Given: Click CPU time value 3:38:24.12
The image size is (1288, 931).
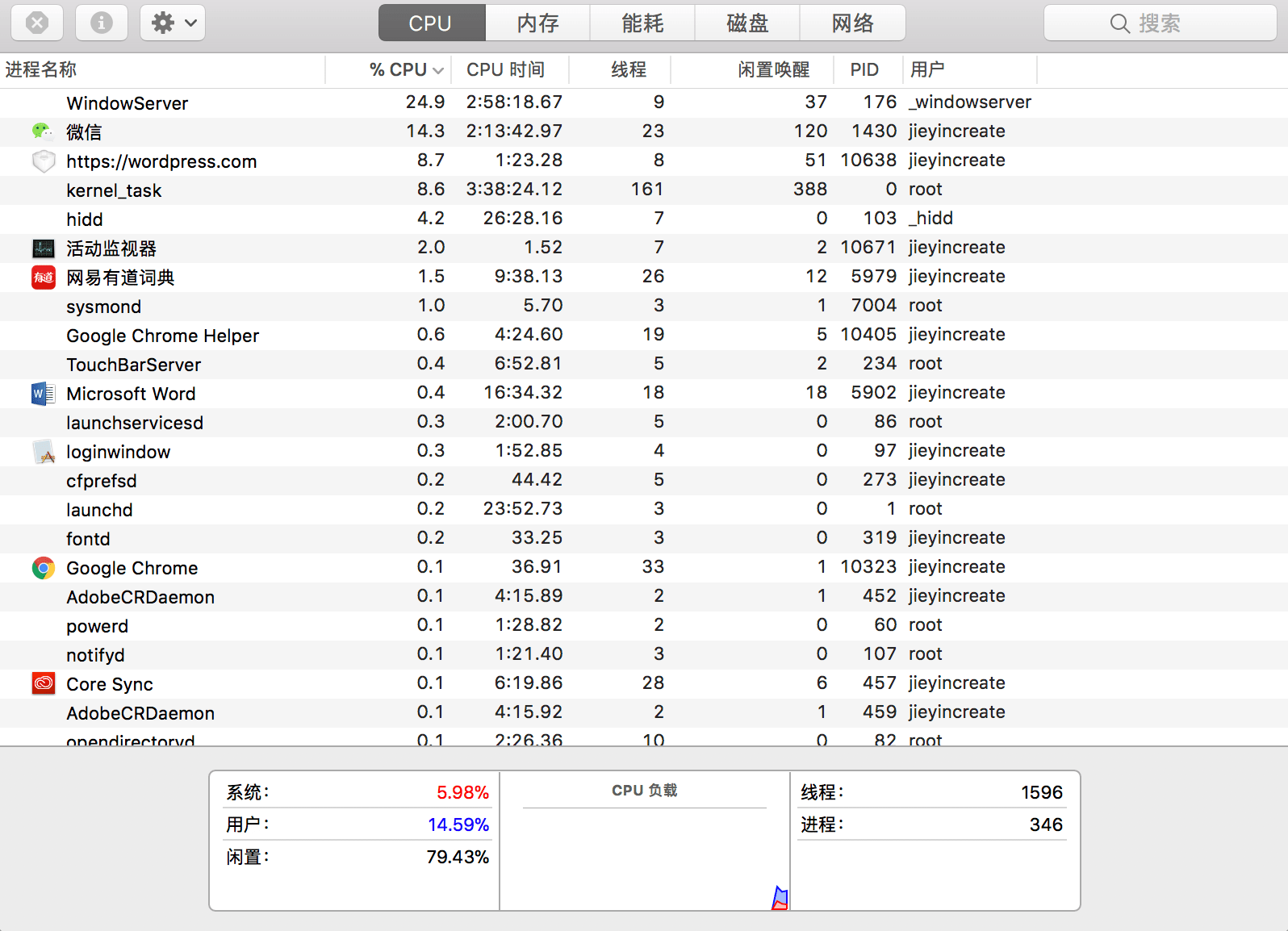Looking at the screenshot, I should 514,189.
